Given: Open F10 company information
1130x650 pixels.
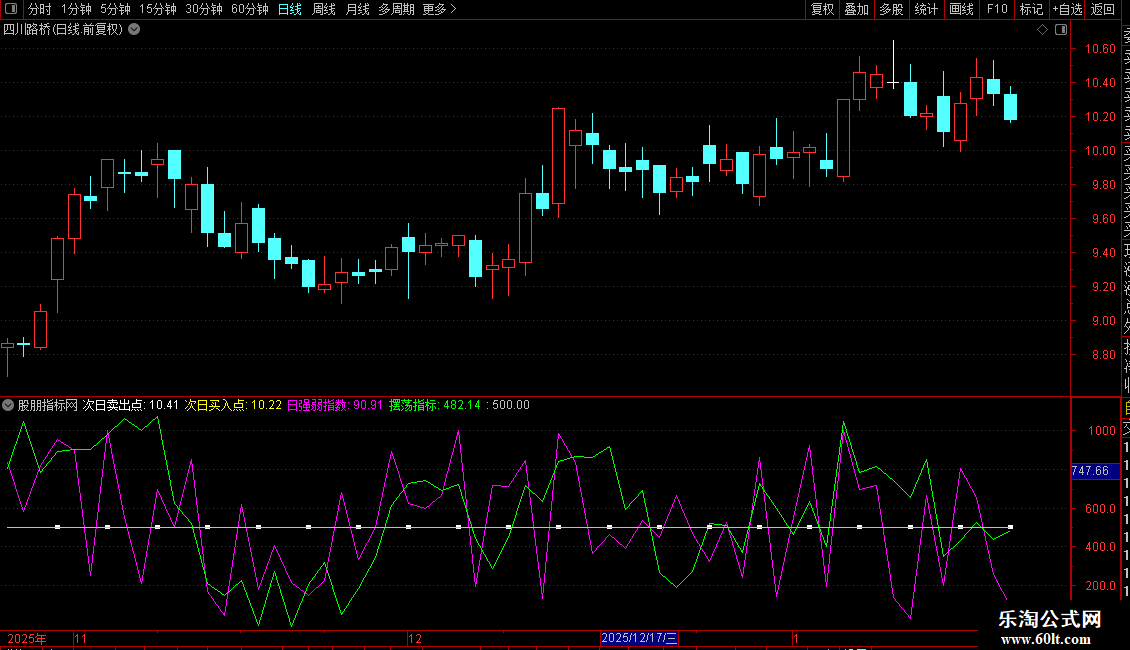Looking at the screenshot, I should [997, 9].
